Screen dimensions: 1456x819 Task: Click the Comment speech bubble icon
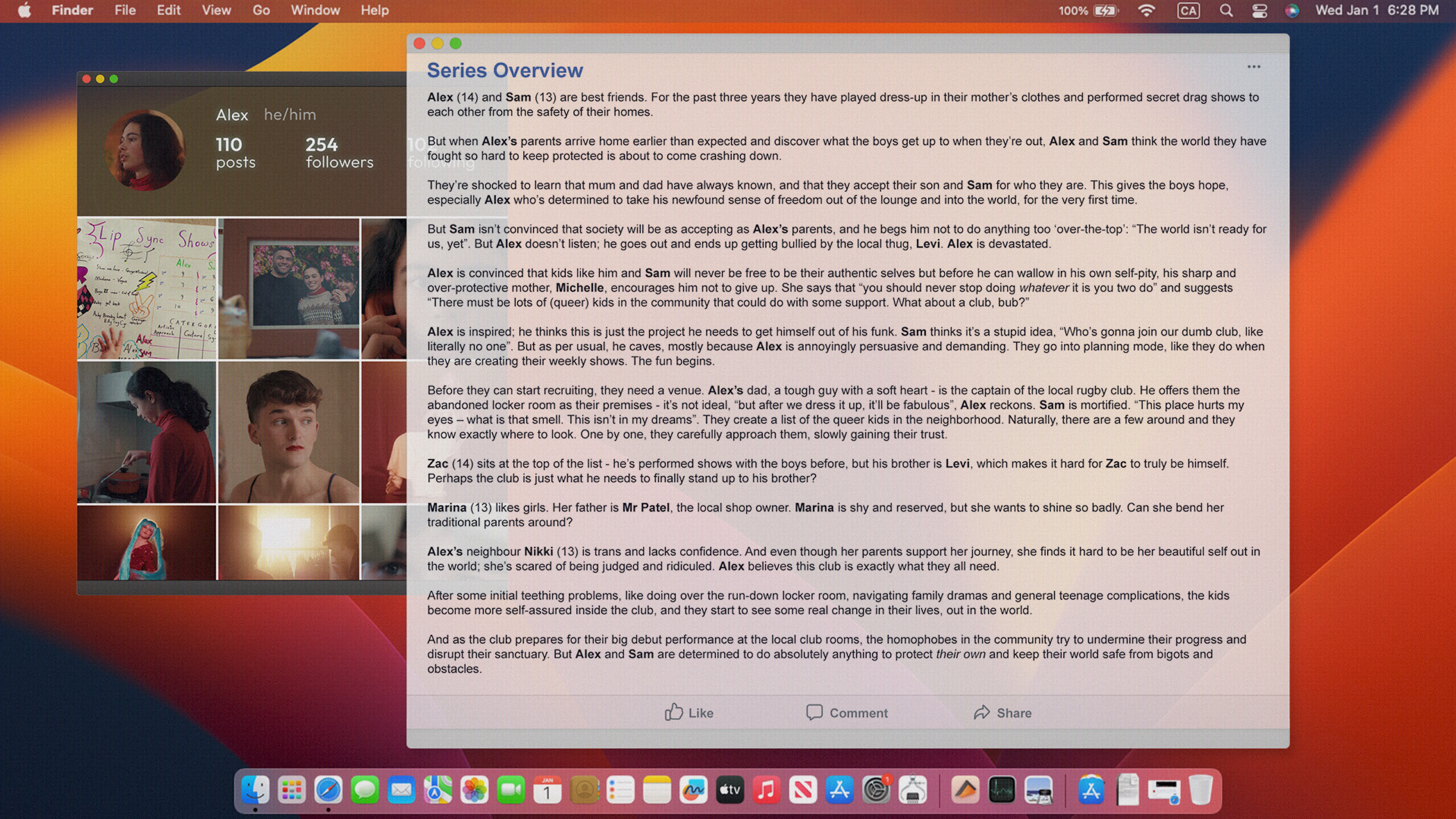pos(814,712)
